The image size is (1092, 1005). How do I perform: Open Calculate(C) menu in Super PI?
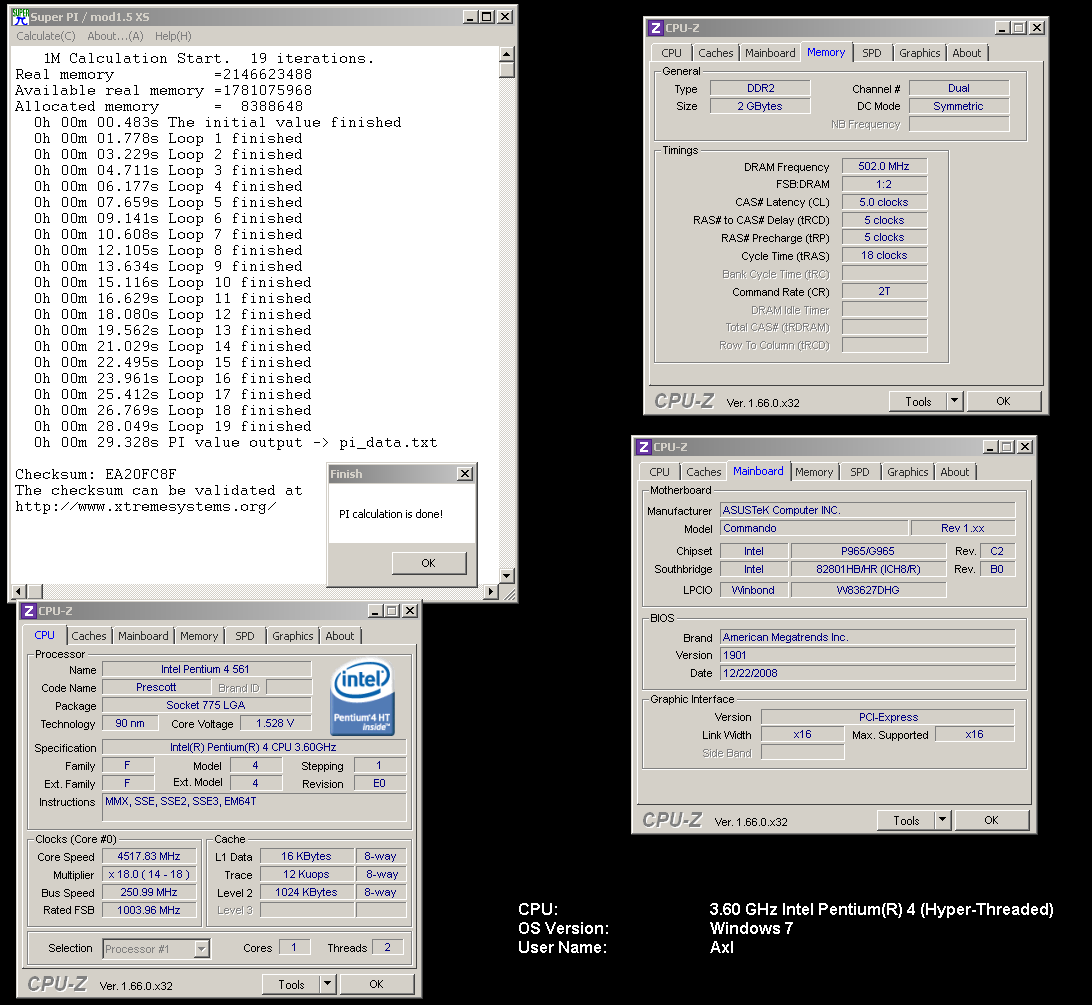[x=46, y=36]
